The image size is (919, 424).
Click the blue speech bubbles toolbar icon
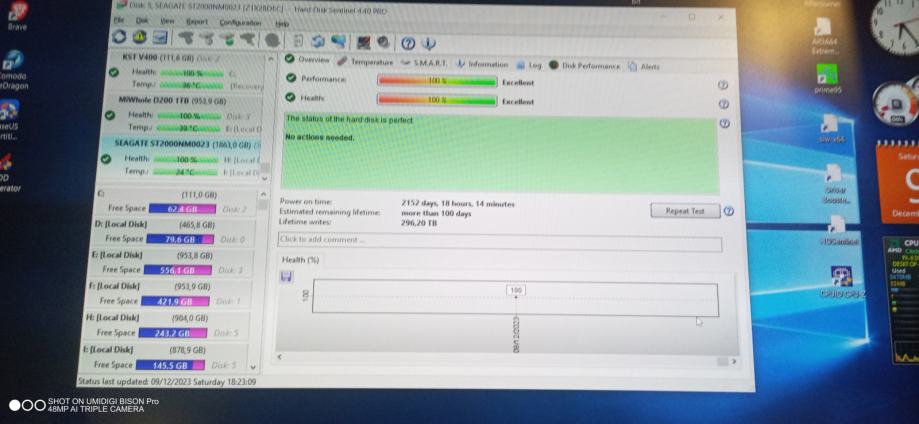(x=338, y=41)
